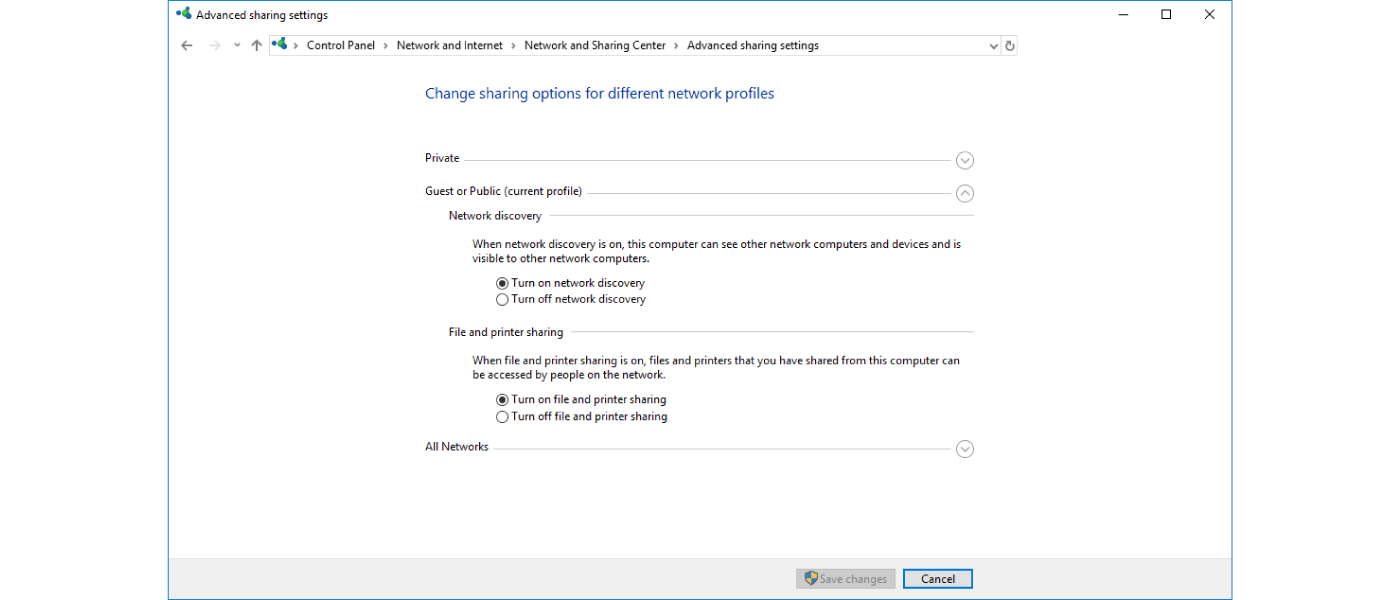The width and height of the screenshot is (1400, 600).
Task: Collapse the Guest or Public profile section
Action: pyautogui.click(x=964, y=193)
